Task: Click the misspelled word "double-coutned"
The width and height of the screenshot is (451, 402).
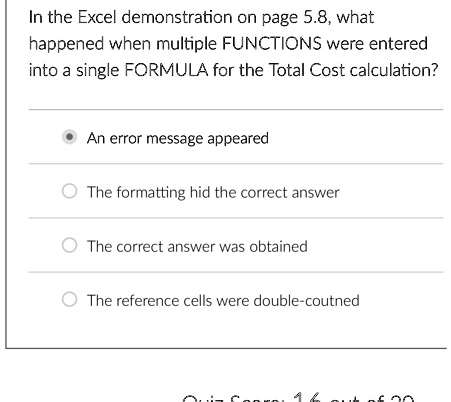Action: (x=306, y=301)
